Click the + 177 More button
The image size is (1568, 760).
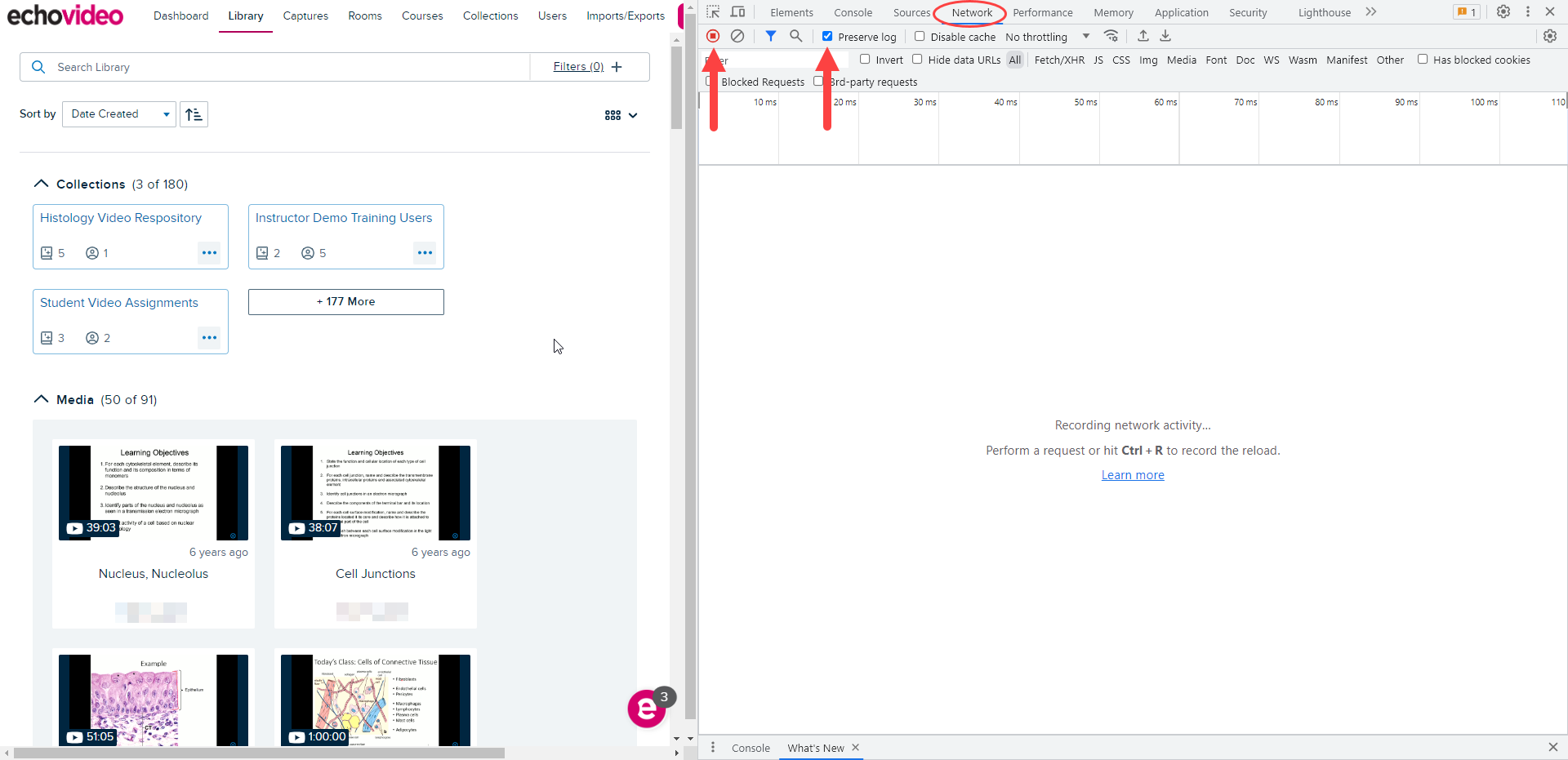(x=346, y=301)
